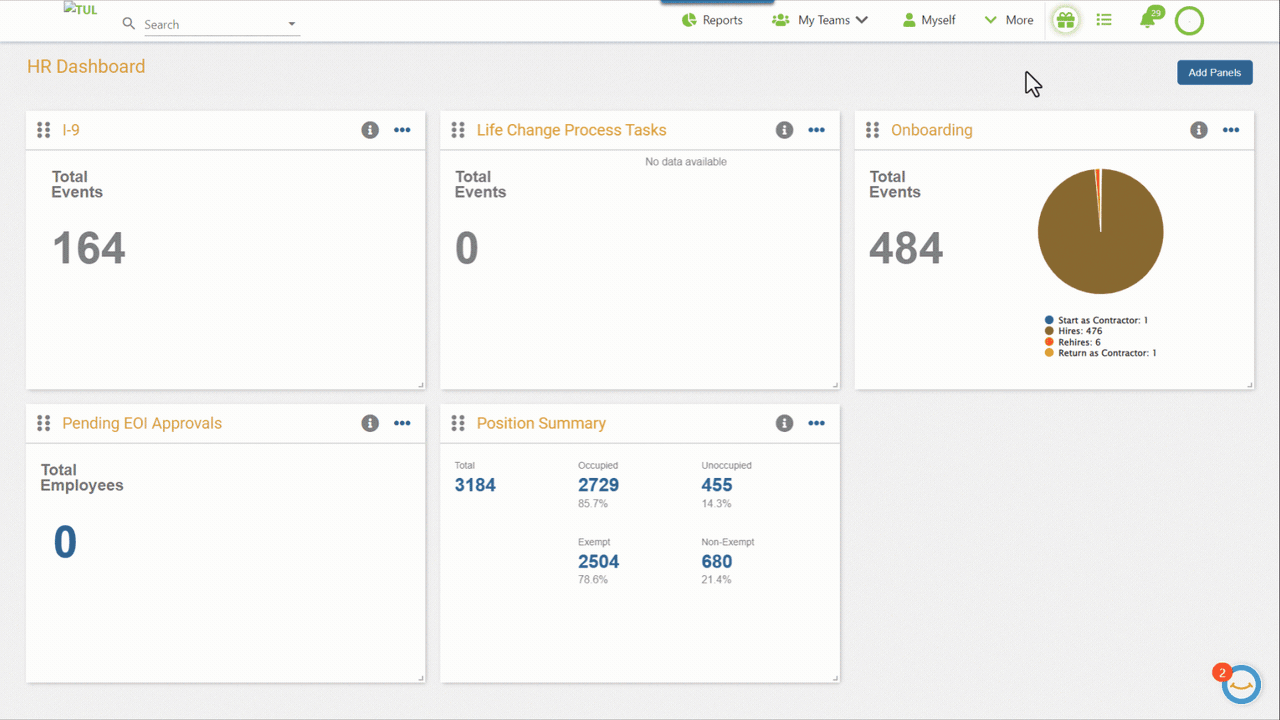Click Pending EOI Approvals drag handle
The width and height of the screenshot is (1280, 720).
[43, 423]
